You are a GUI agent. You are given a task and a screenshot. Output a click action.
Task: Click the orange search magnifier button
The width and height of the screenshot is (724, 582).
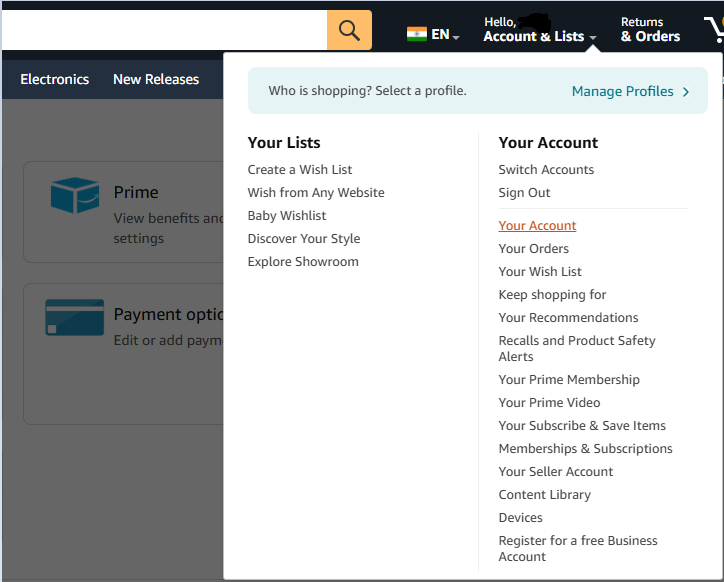349,30
